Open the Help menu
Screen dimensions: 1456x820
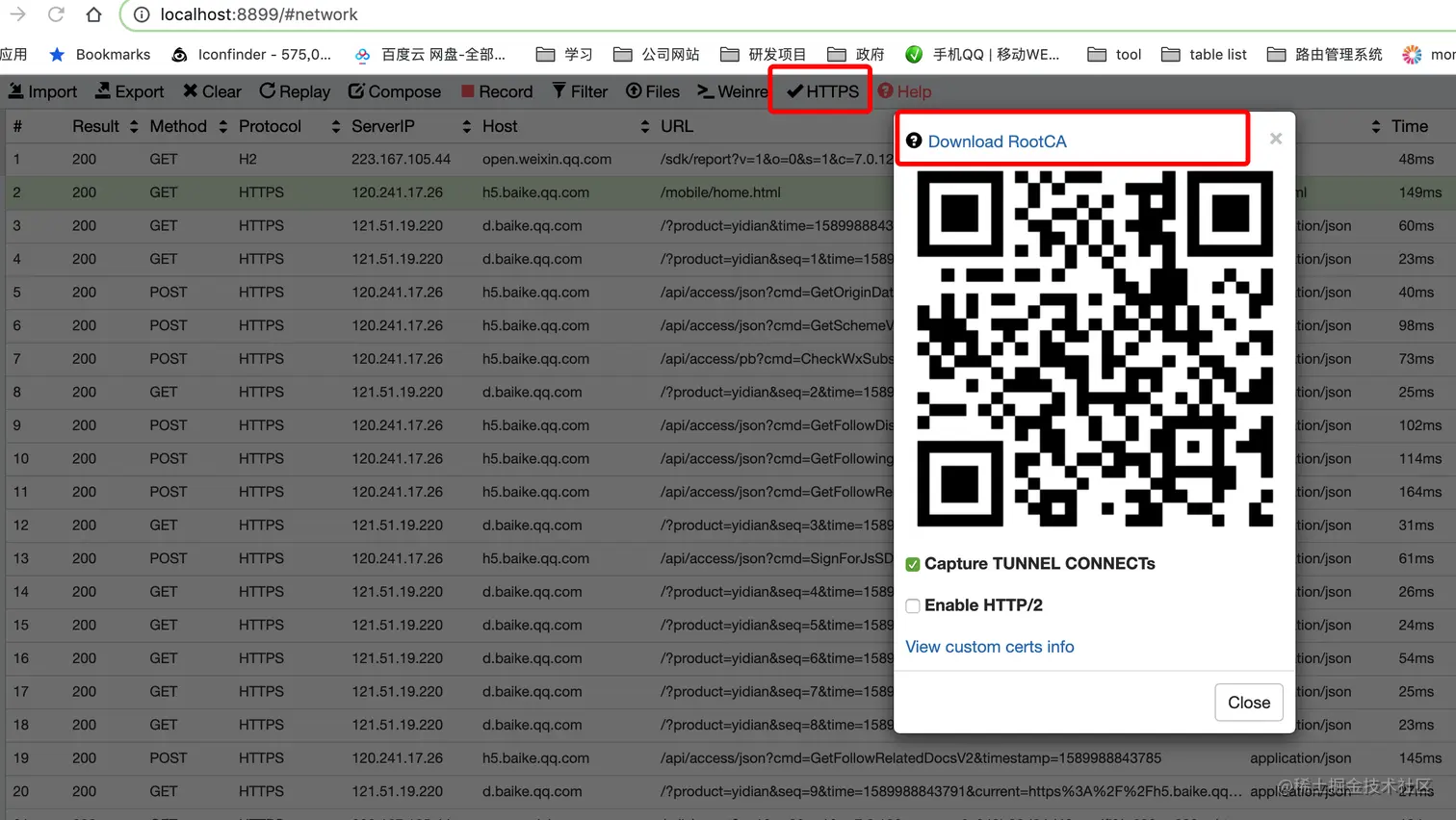pyautogui.click(x=904, y=91)
